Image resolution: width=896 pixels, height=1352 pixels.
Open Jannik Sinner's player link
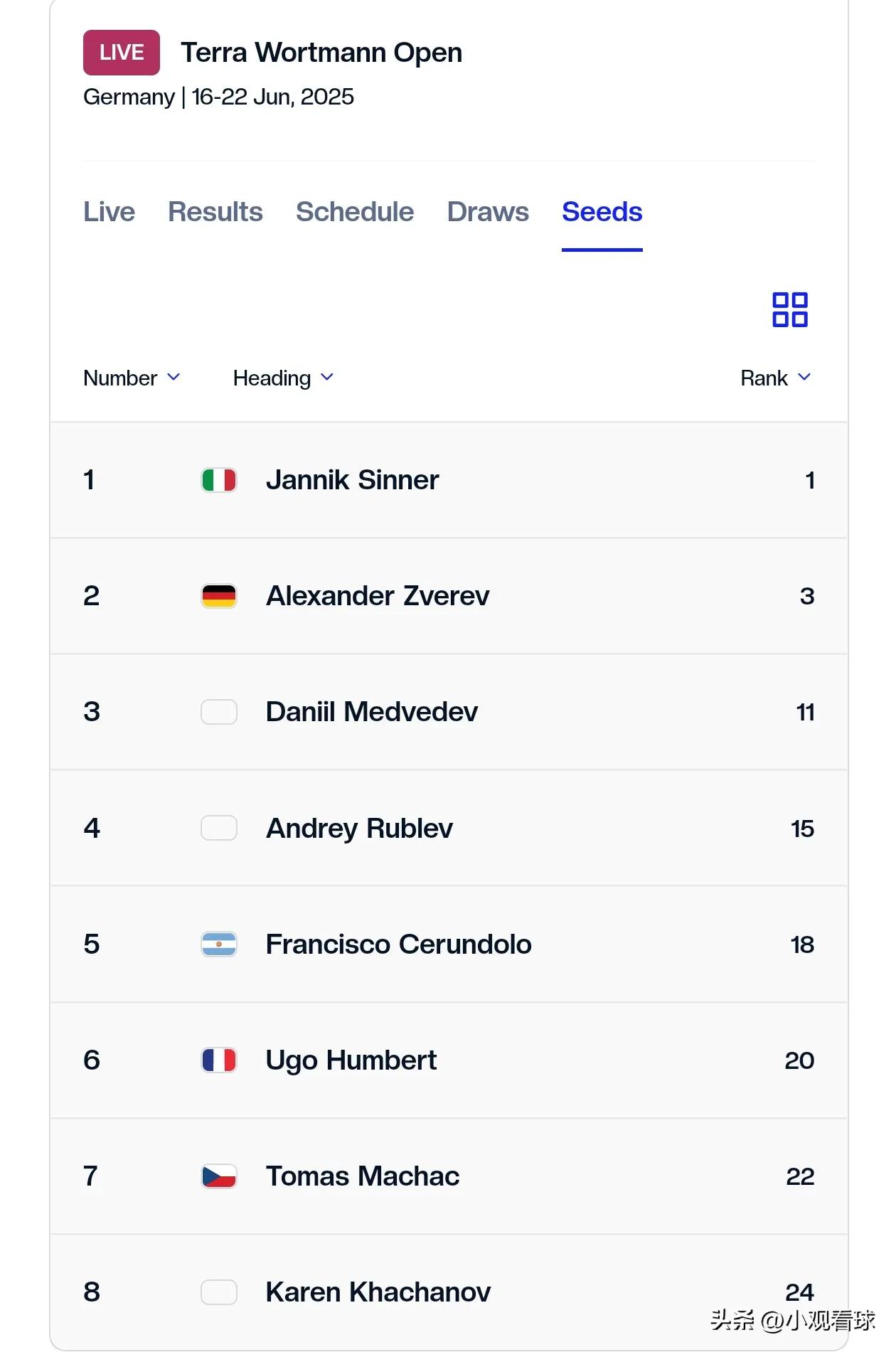352,480
